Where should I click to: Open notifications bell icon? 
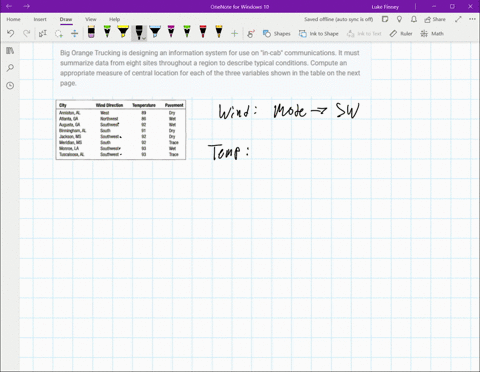414,19
